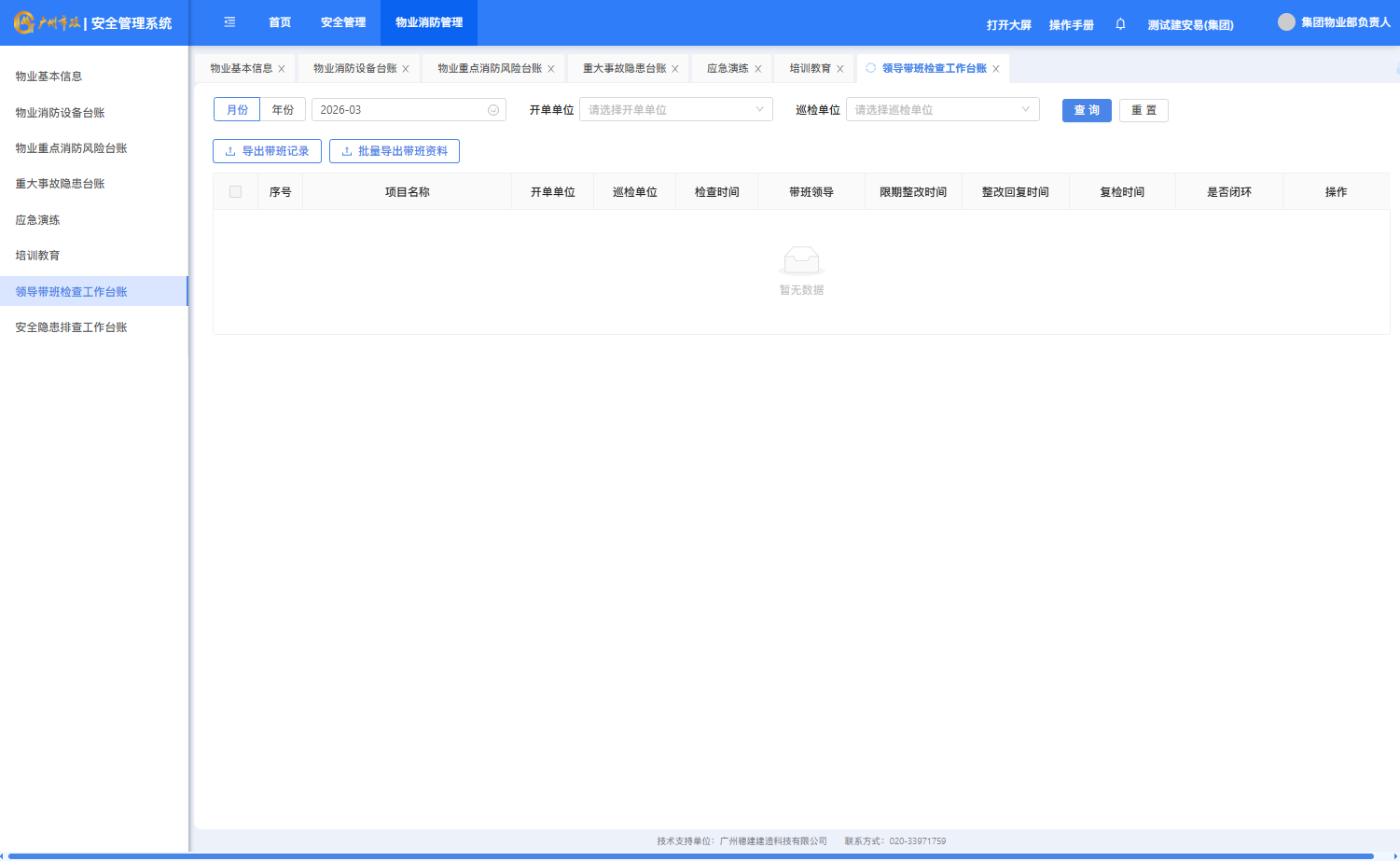Close the 应急演练 tab
Viewport: 1400px width, 861px height.
coord(758,69)
